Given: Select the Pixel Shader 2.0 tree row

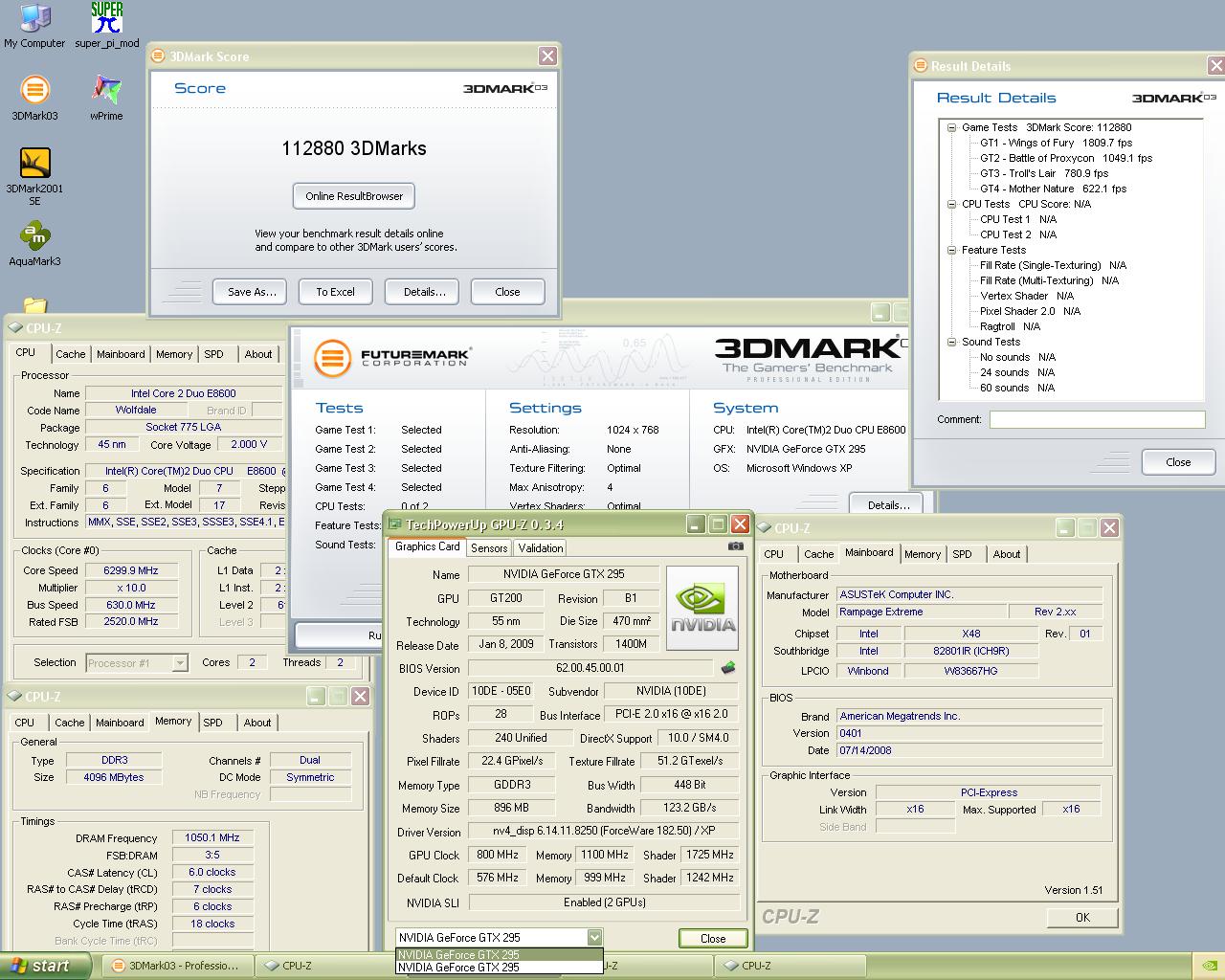Looking at the screenshot, I should click(x=1030, y=311).
